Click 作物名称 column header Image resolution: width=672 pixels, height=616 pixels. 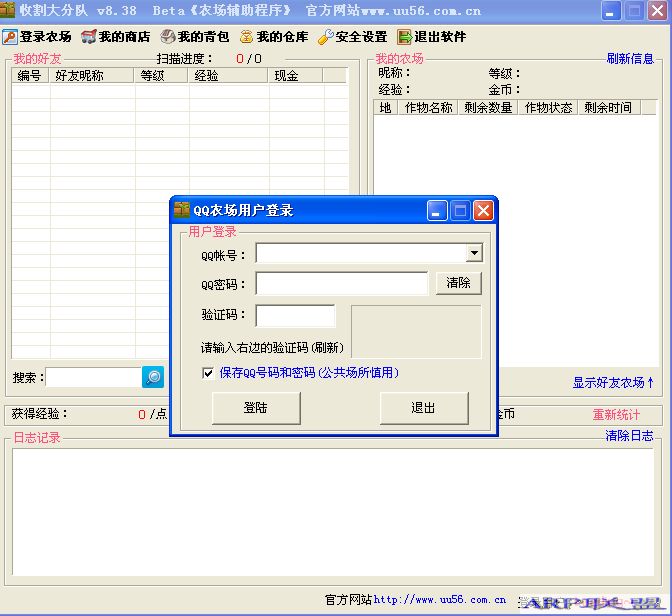pyautogui.click(x=428, y=108)
